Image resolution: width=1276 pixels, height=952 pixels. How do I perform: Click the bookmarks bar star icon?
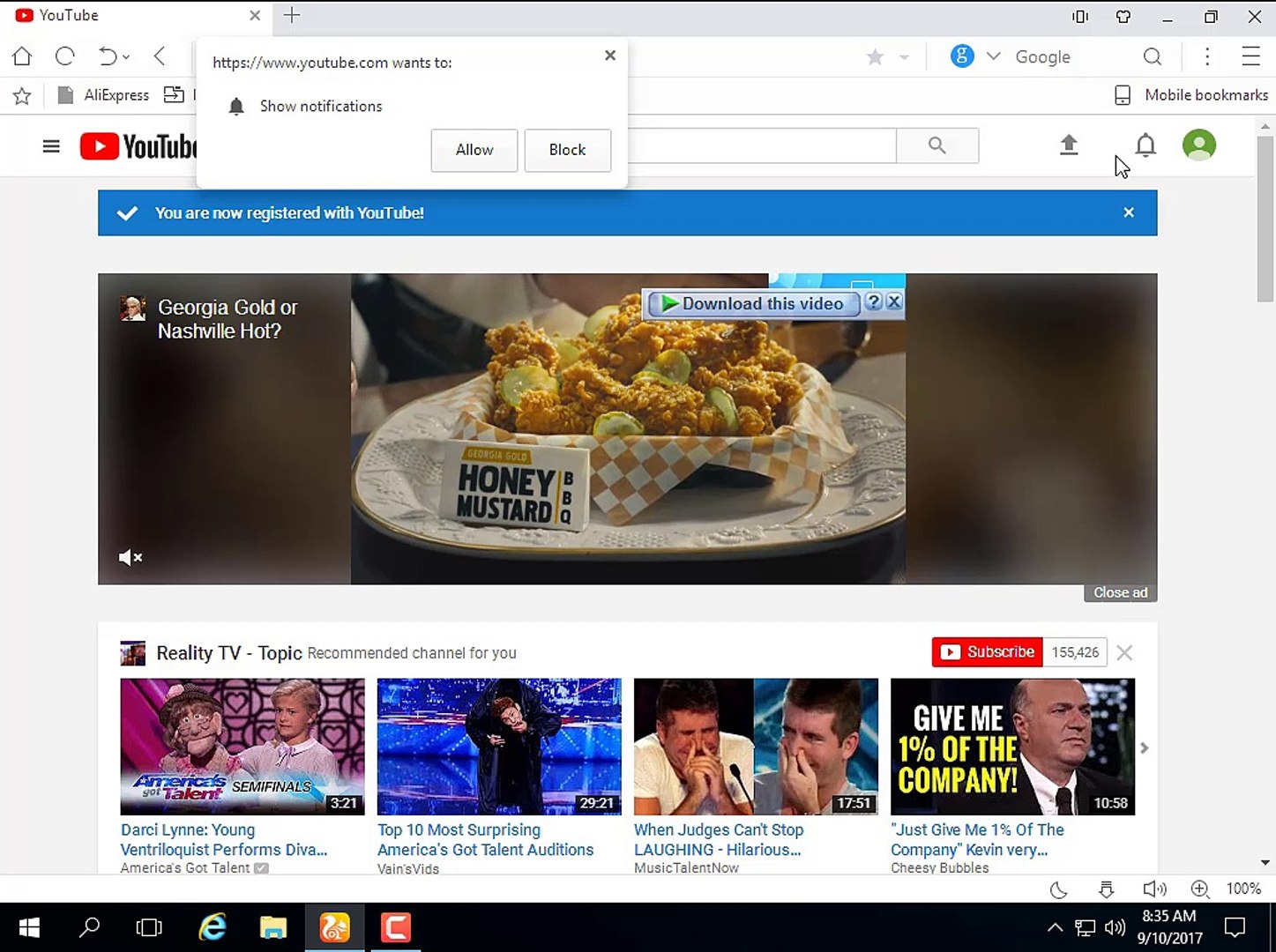[x=22, y=95]
